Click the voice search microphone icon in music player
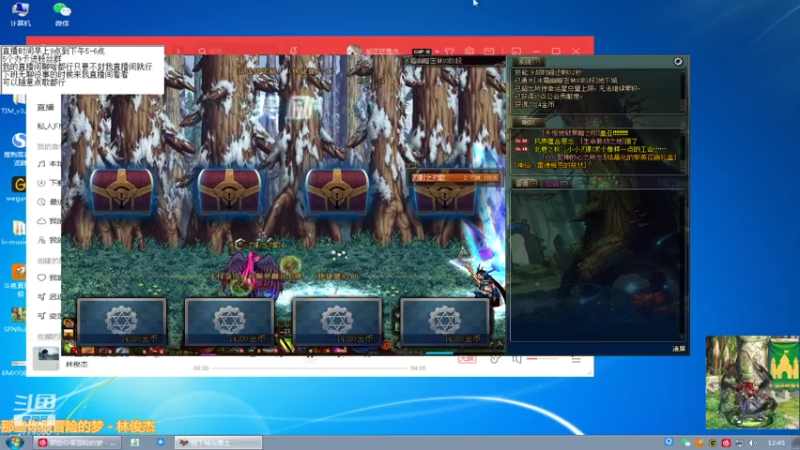This screenshot has width=800, height=450. 293,51
